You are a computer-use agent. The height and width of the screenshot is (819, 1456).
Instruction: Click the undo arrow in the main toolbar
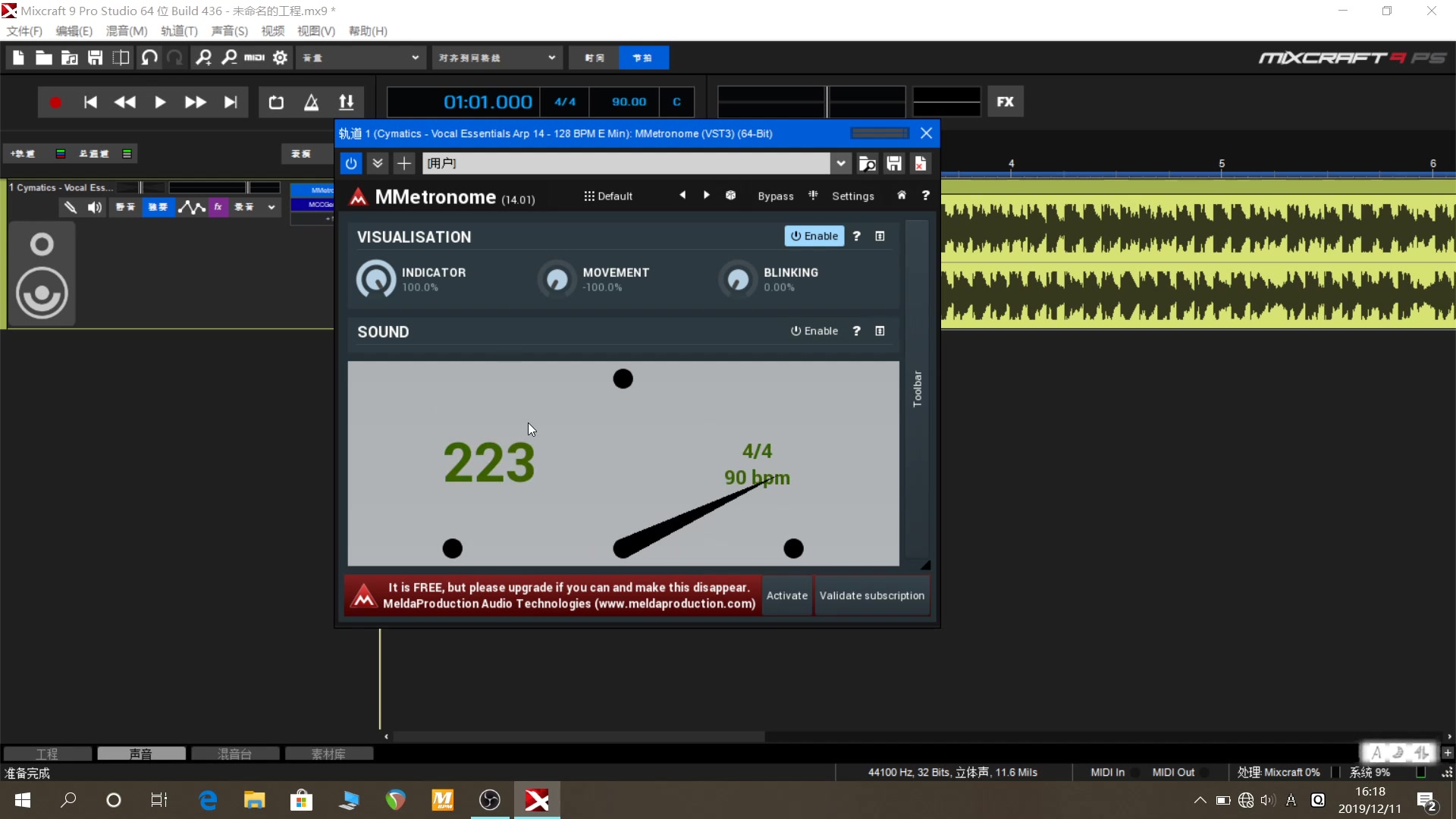[x=149, y=58]
